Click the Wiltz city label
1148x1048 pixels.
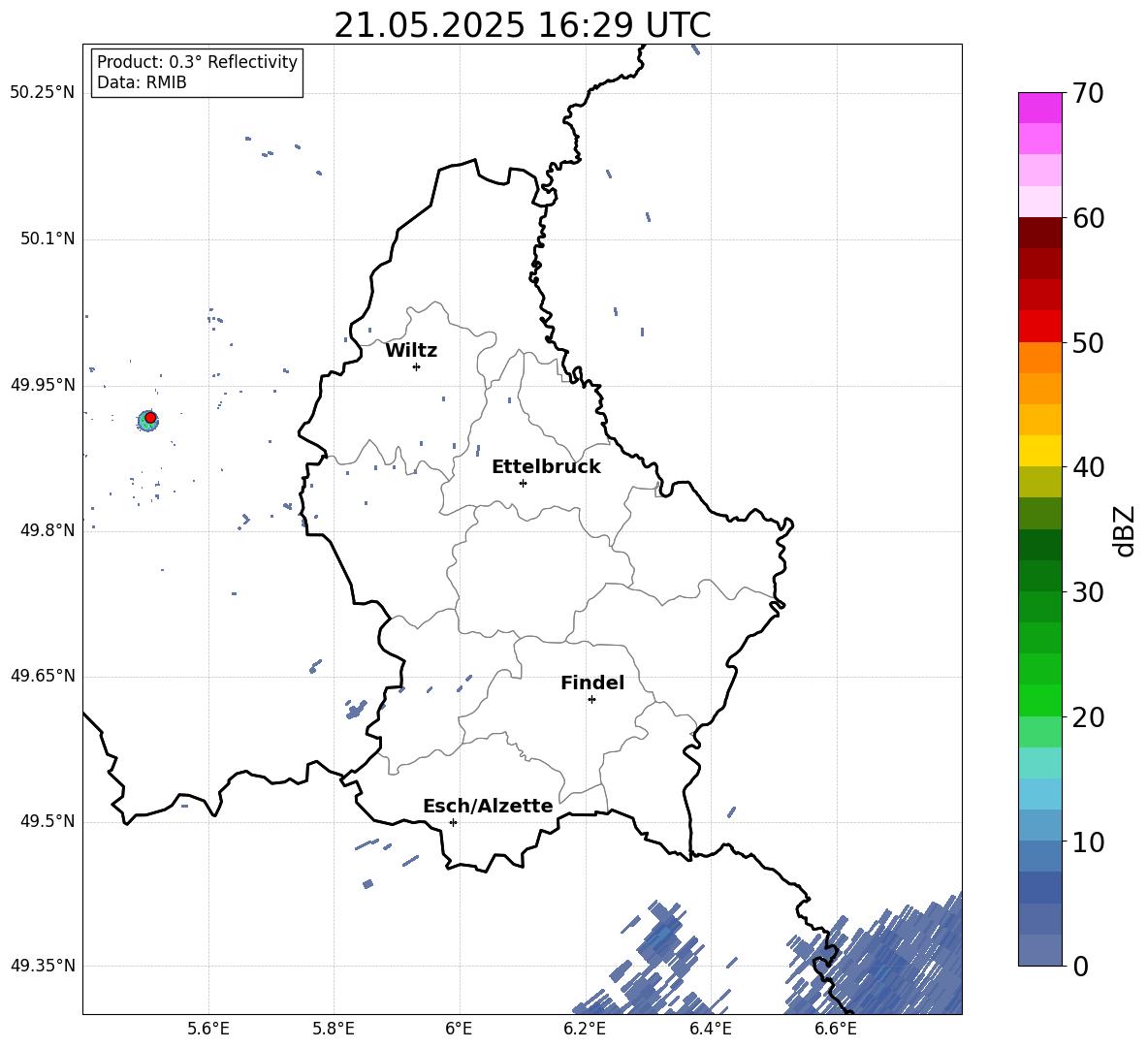pos(411,351)
